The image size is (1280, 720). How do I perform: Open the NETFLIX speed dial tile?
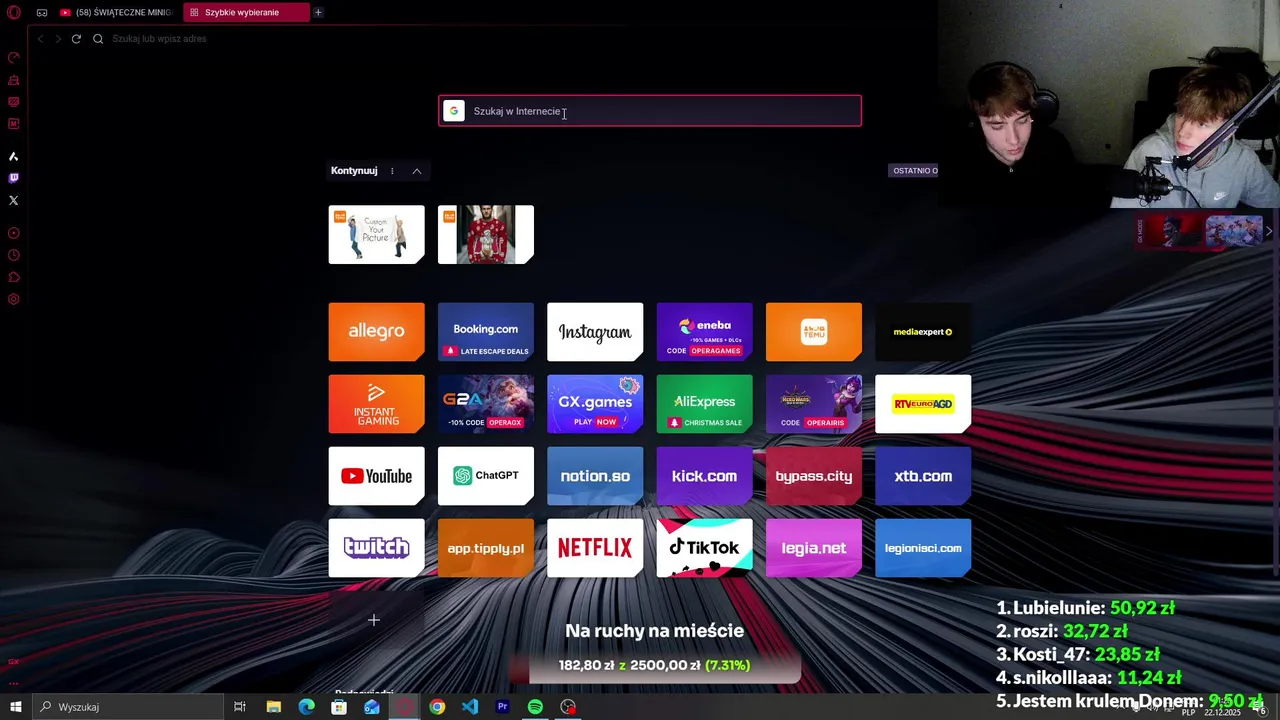[595, 548]
